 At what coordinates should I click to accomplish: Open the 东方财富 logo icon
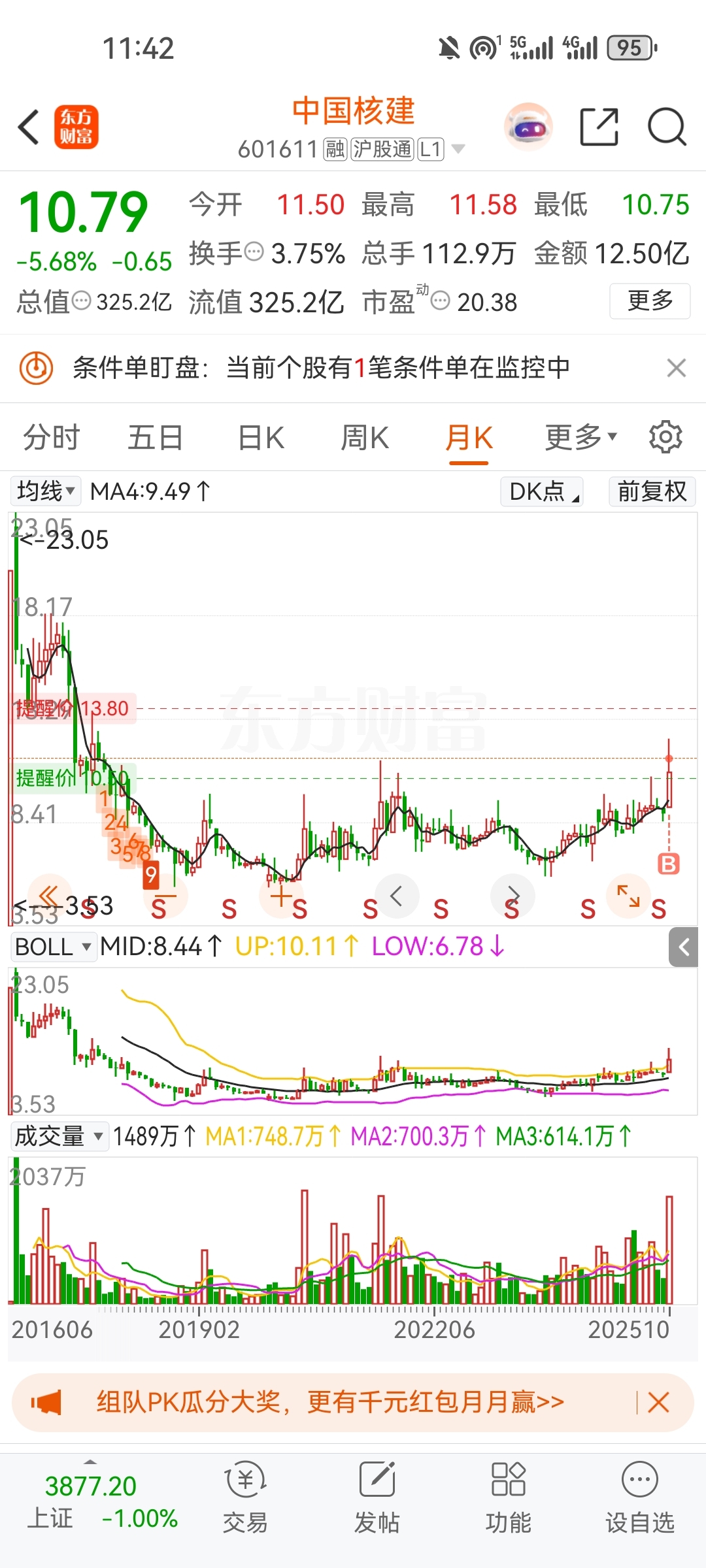coord(76,127)
